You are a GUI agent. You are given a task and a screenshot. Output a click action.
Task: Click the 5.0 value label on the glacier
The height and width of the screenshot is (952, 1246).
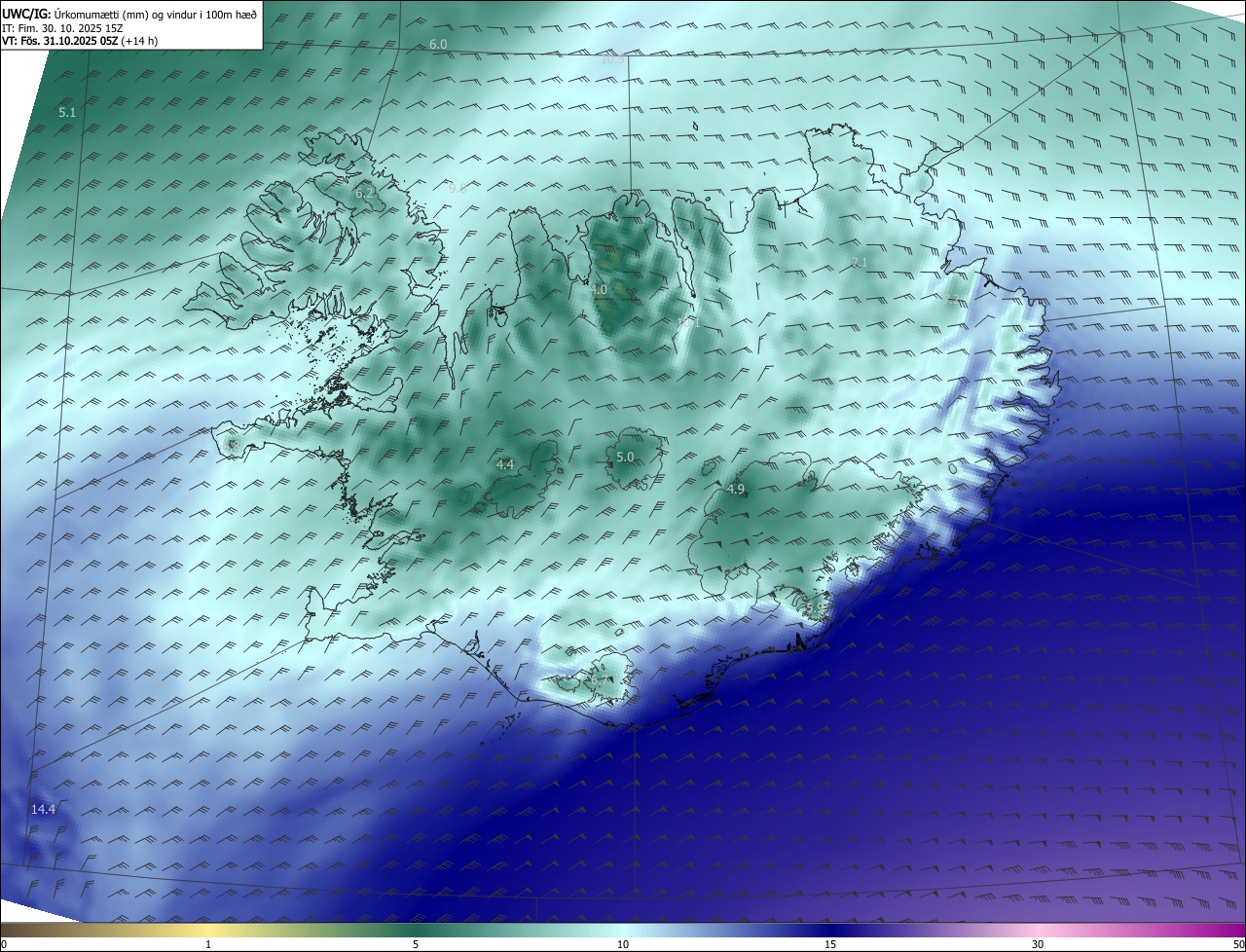[625, 458]
